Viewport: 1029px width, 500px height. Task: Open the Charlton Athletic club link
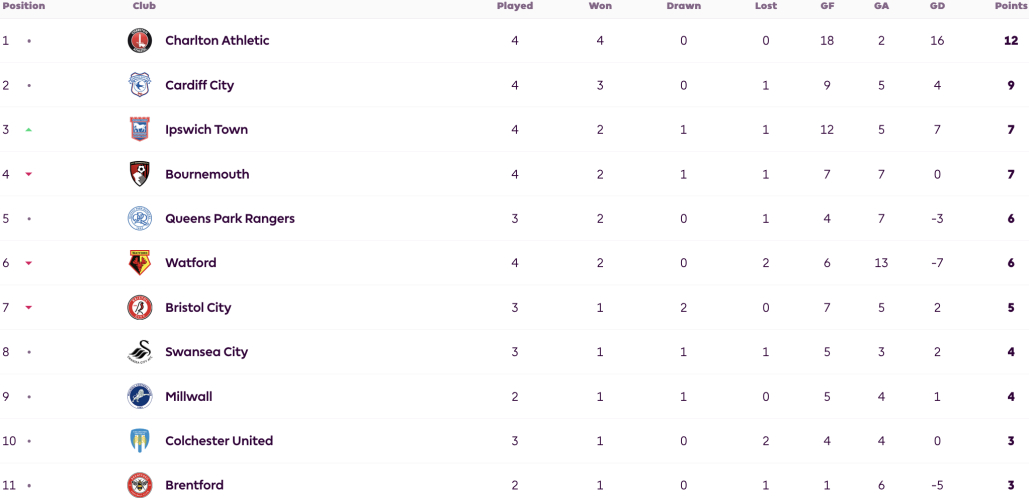pyautogui.click(x=217, y=41)
